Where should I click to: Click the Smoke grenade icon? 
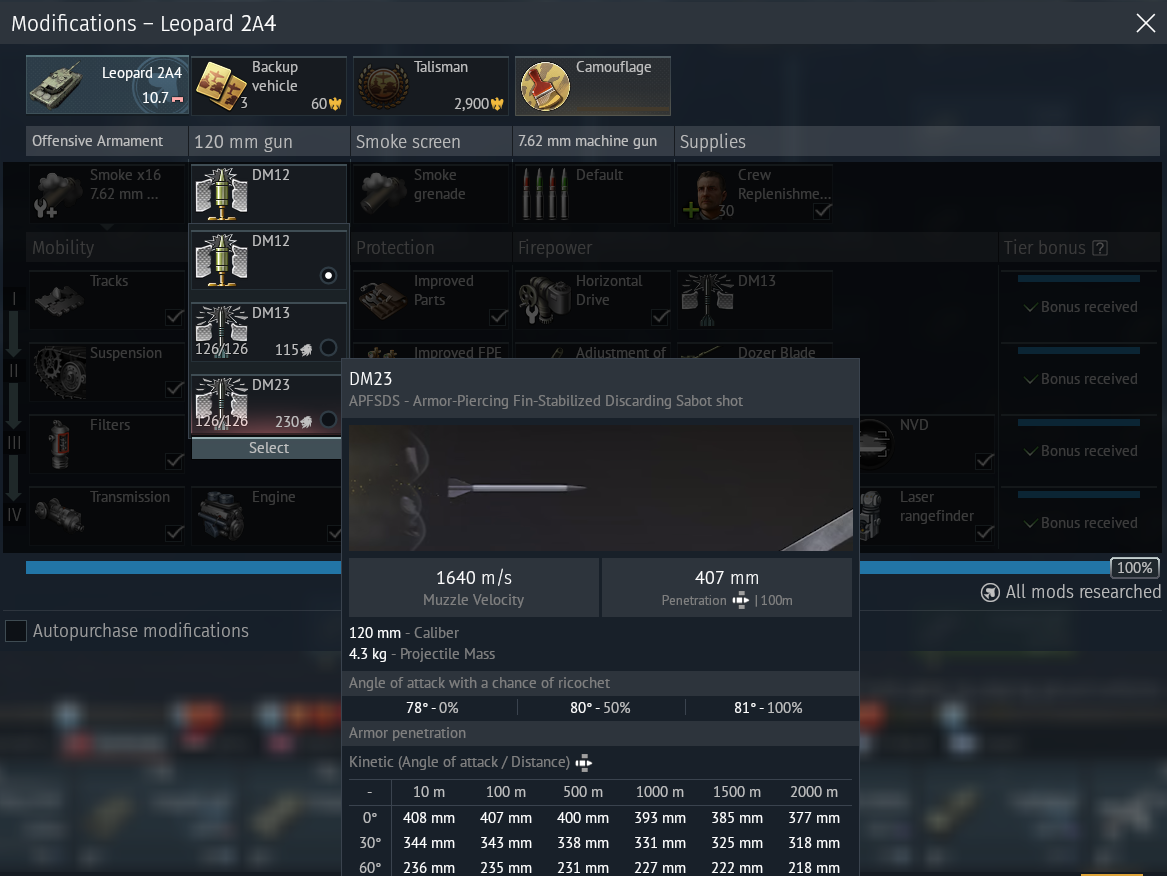382,194
